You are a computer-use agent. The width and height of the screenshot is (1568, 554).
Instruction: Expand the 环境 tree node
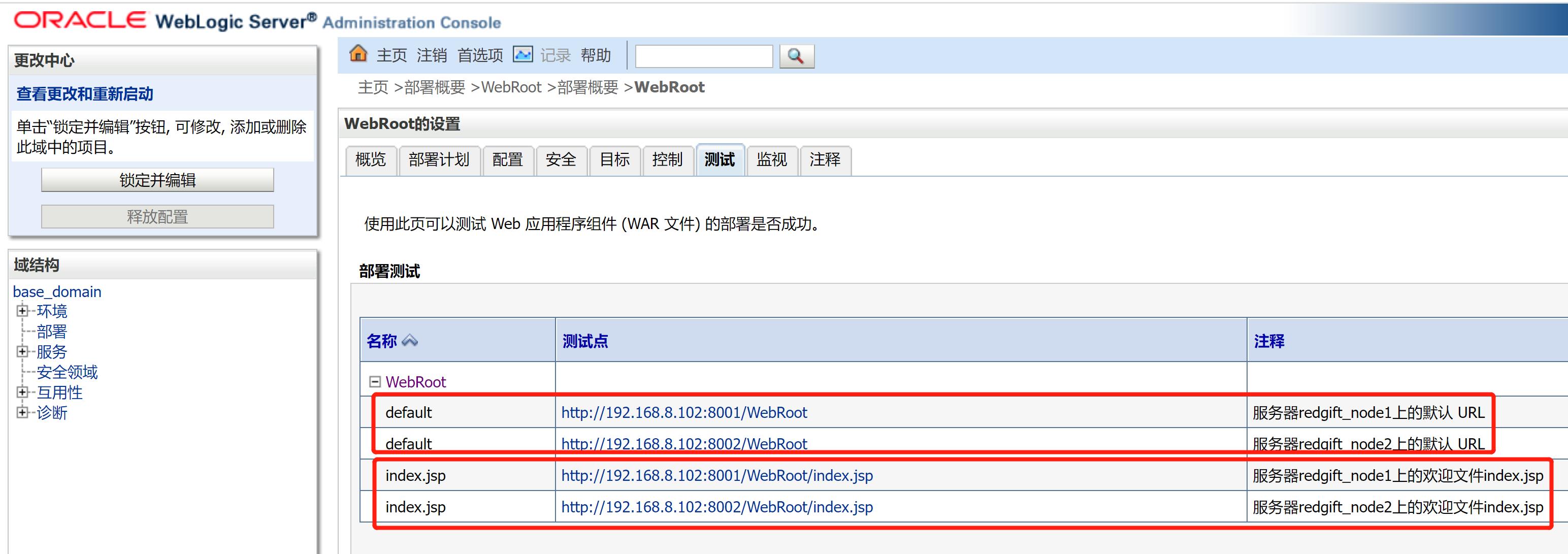pyautogui.click(x=22, y=311)
